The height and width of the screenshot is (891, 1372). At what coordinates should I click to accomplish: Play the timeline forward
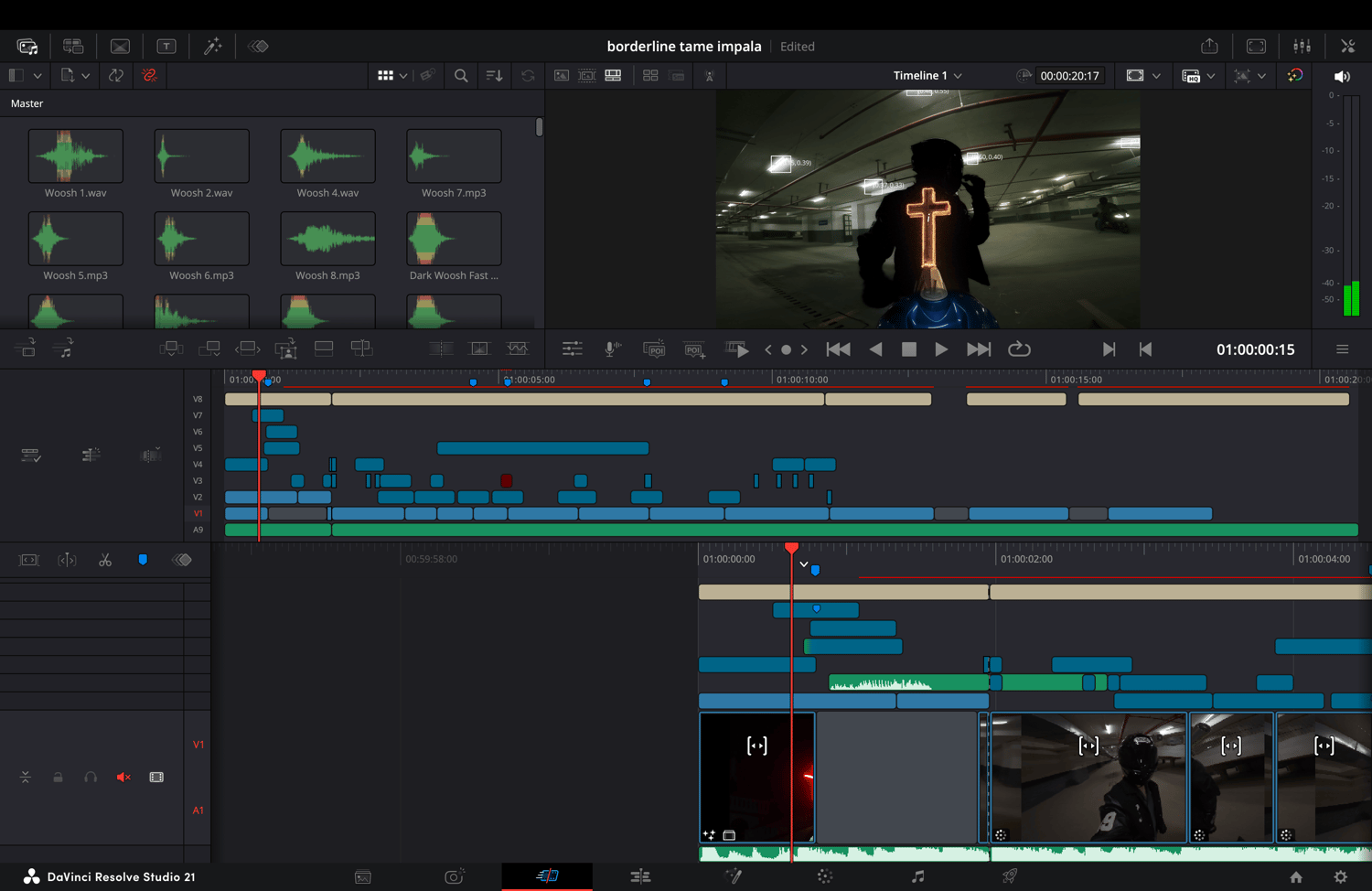point(941,349)
